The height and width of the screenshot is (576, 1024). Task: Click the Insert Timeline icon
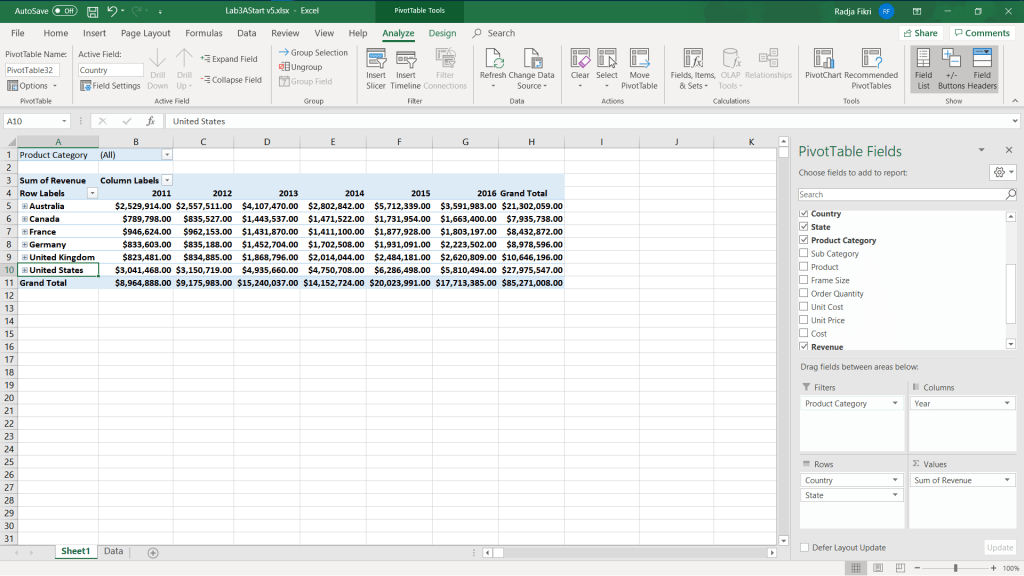(406, 60)
